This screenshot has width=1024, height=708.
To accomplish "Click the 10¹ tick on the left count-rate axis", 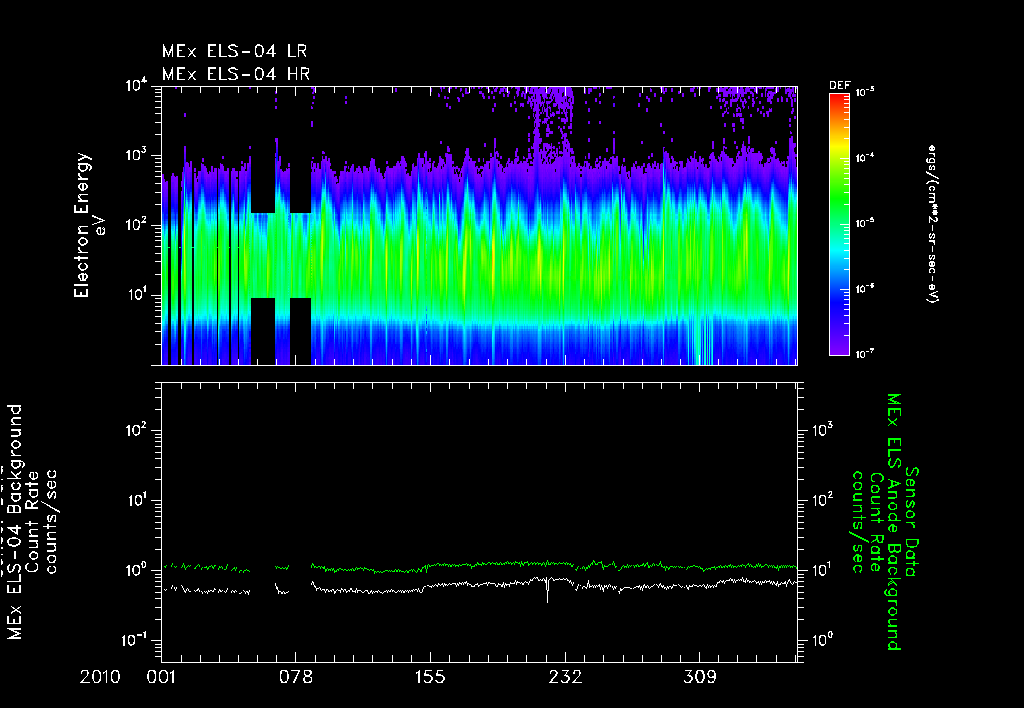I will (138, 501).
